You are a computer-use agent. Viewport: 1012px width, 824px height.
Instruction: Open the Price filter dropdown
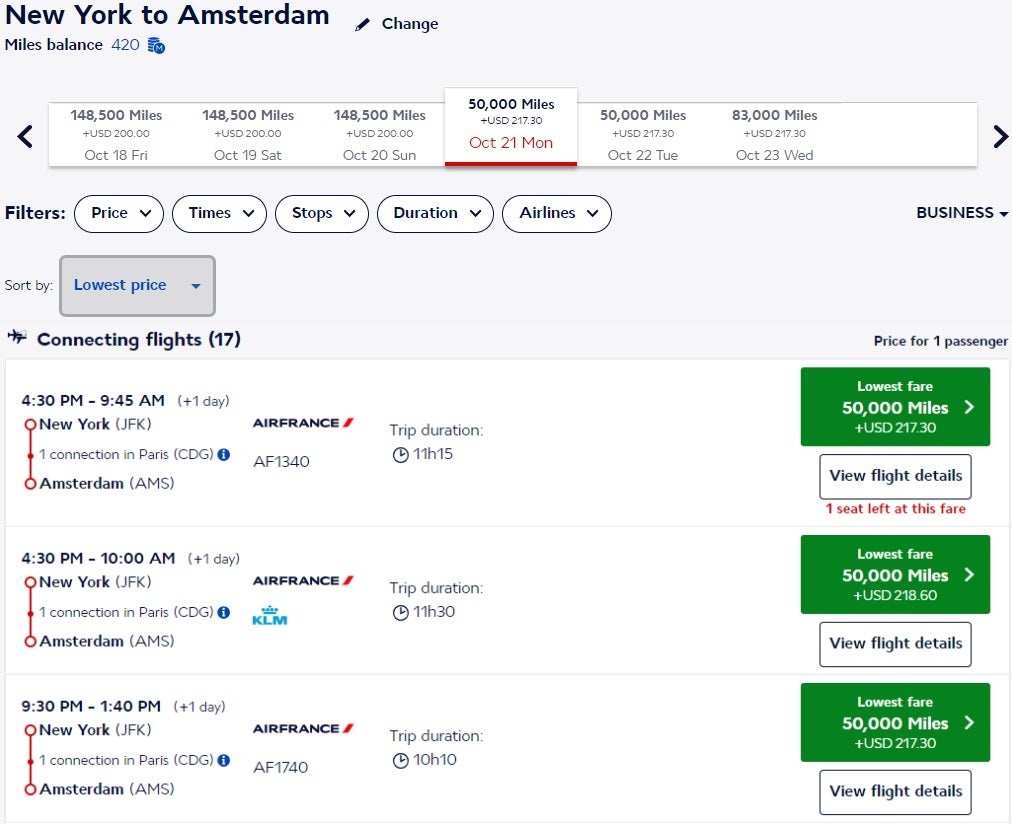119,214
